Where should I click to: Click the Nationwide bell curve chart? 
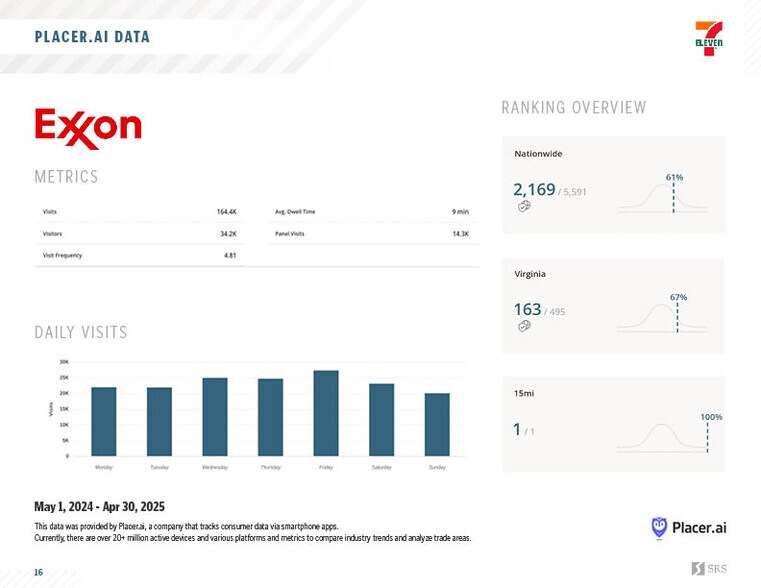click(662, 198)
